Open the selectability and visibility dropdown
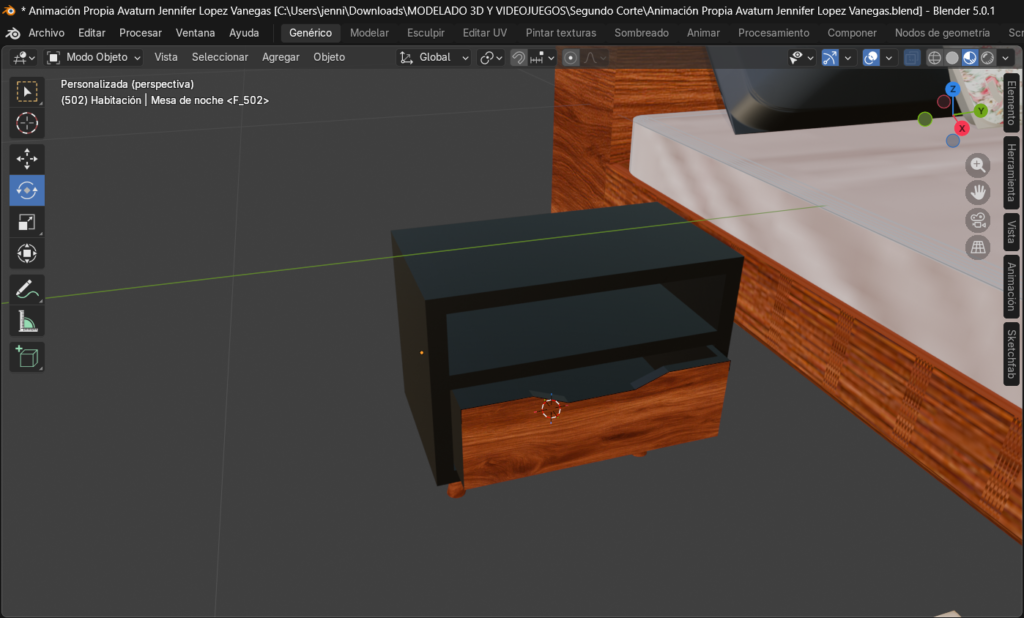Screen dimensions: 1024x618 (x=801, y=58)
